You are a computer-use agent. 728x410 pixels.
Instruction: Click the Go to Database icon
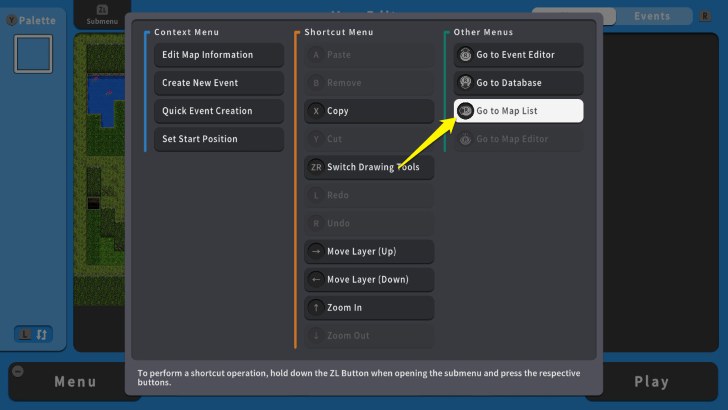(465, 83)
